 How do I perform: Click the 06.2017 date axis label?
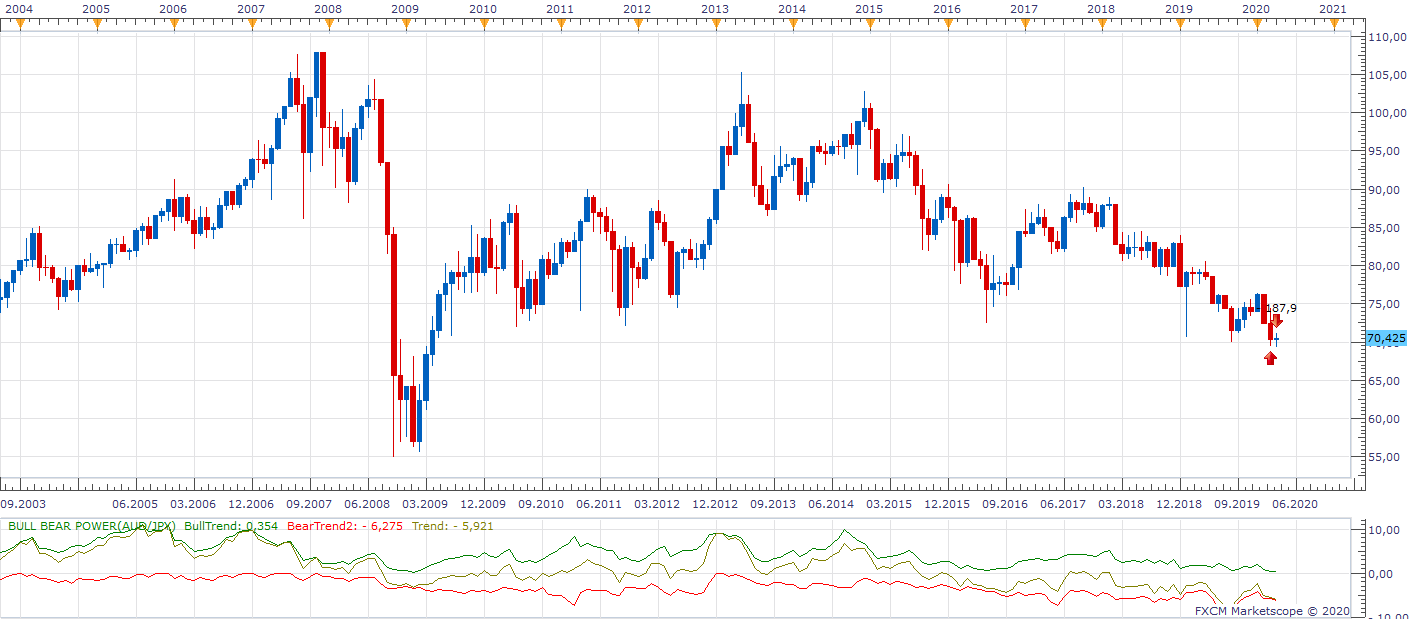(1063, 505)
